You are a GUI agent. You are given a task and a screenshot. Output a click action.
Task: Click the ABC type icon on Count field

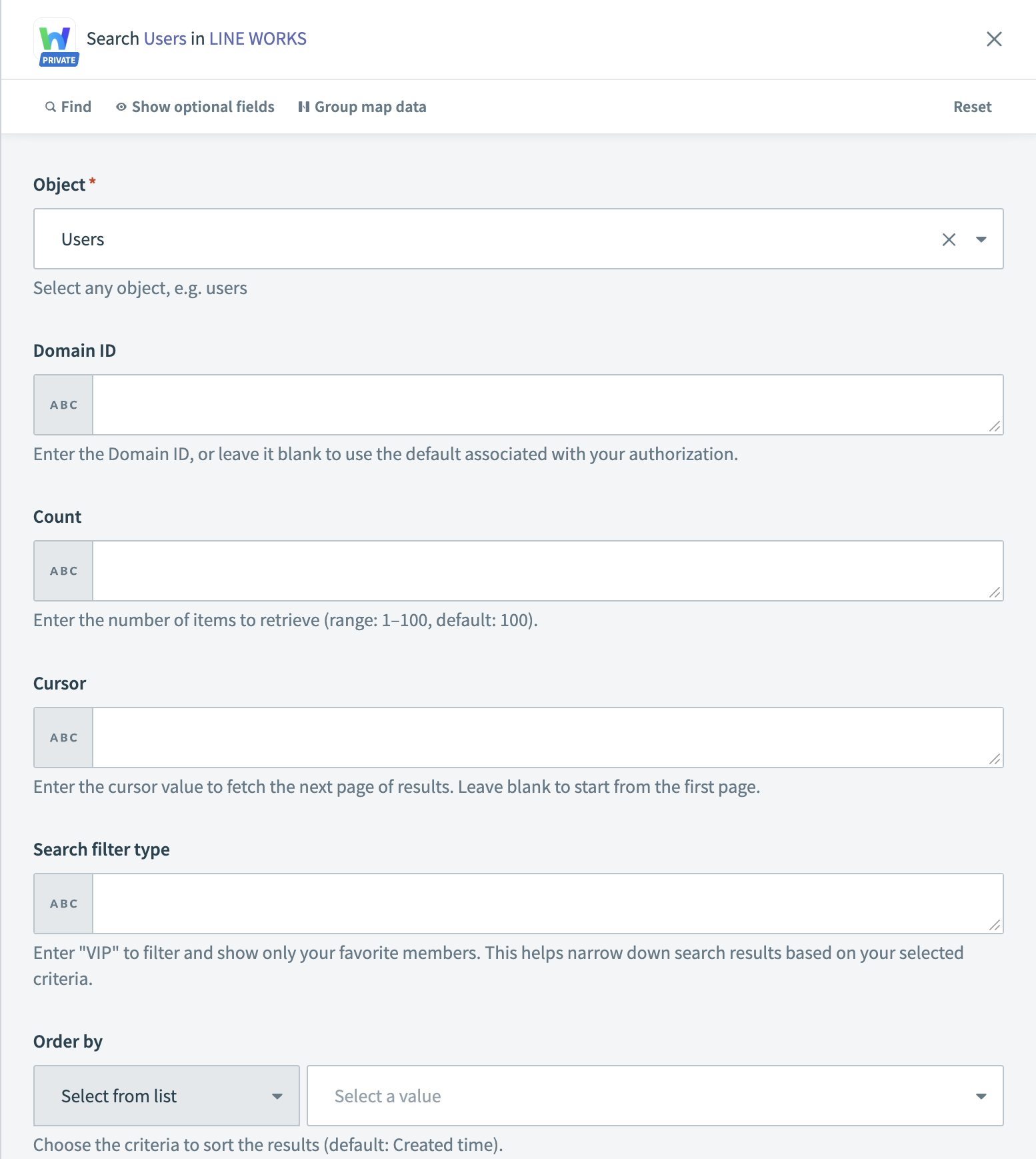pos(63,571)
